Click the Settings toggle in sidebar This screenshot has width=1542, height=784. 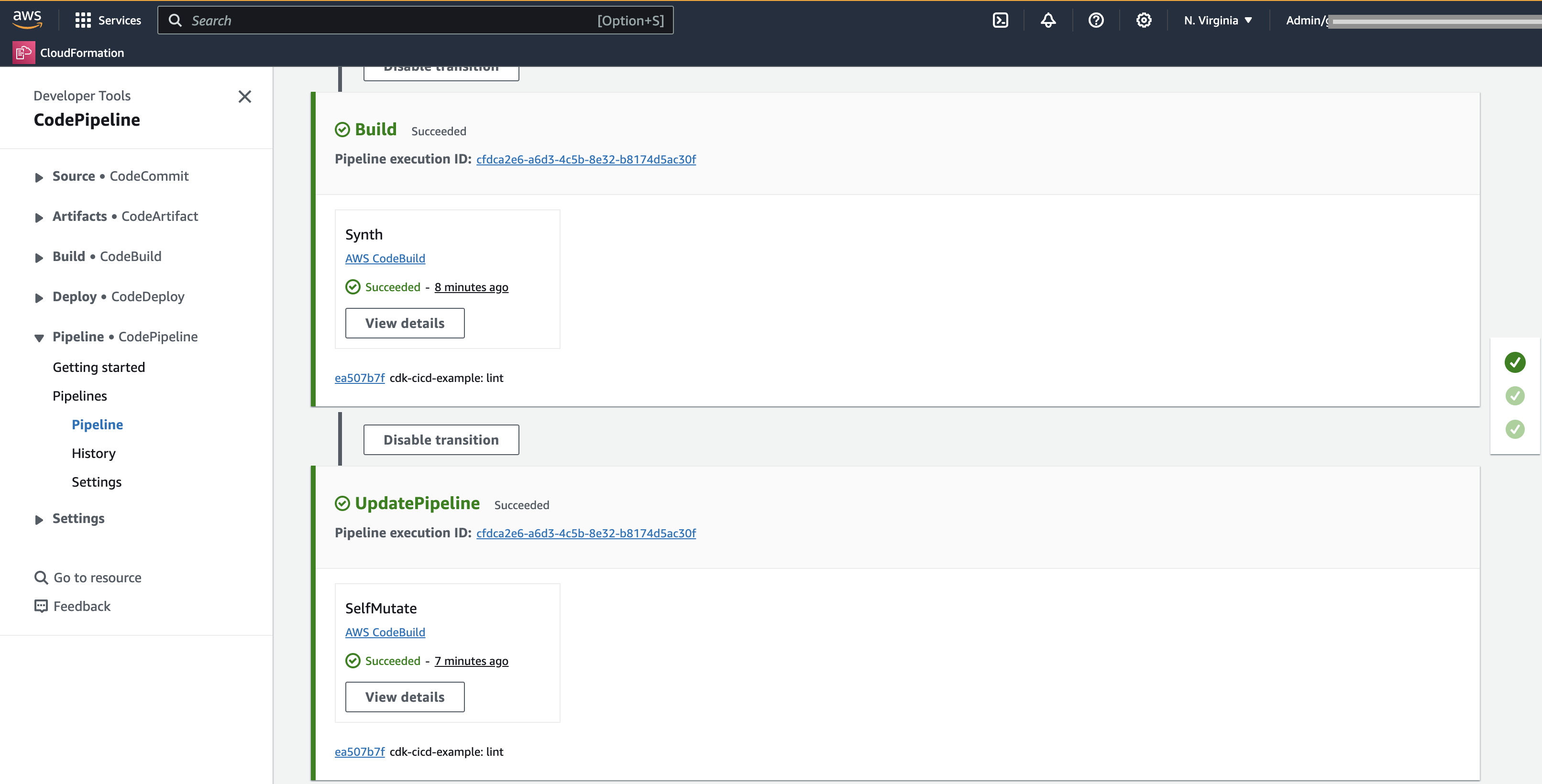(78, 518)
